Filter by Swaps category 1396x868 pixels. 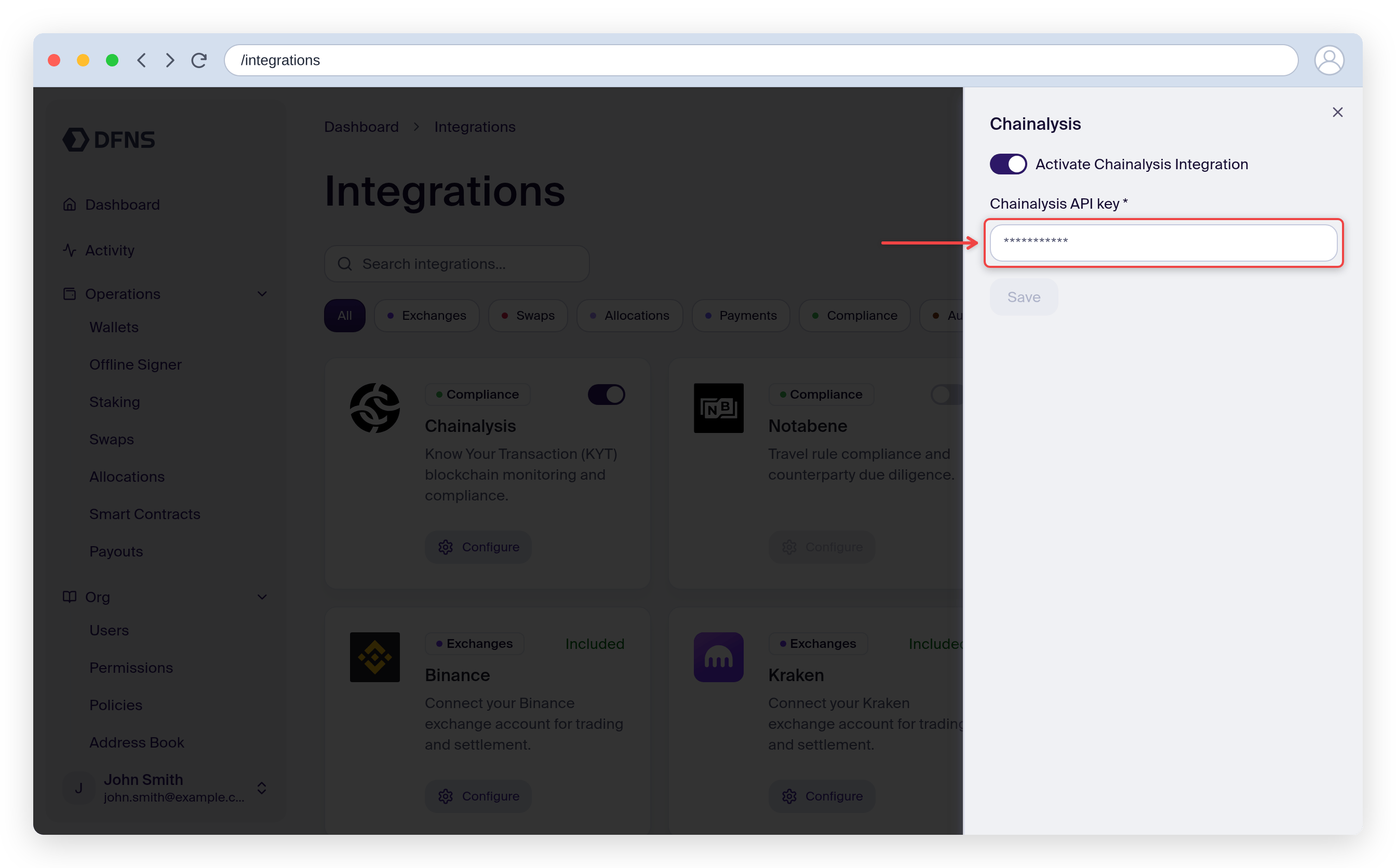[x=528, y=315]
